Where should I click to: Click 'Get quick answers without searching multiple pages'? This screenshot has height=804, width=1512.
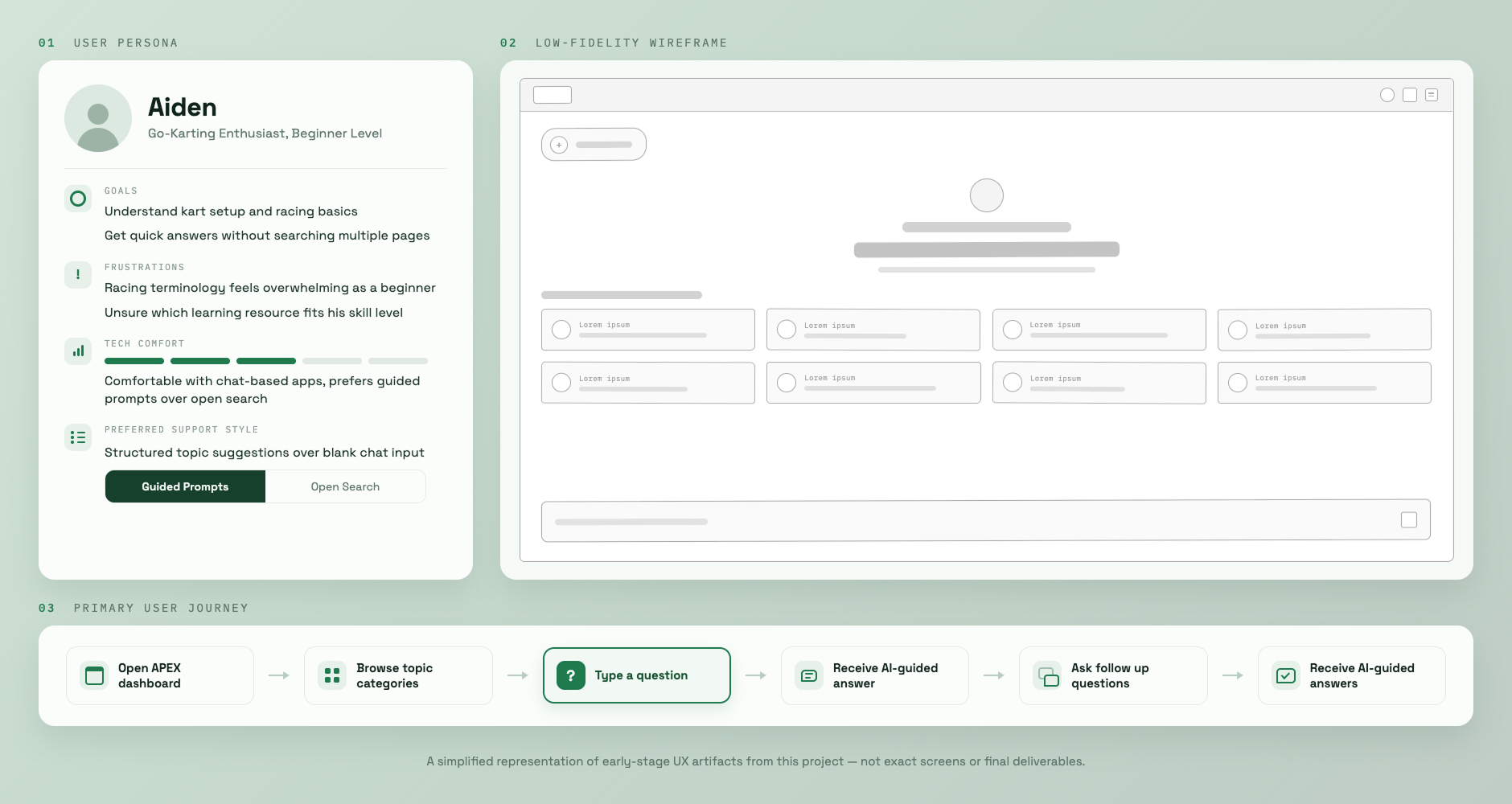coord(267,236)
